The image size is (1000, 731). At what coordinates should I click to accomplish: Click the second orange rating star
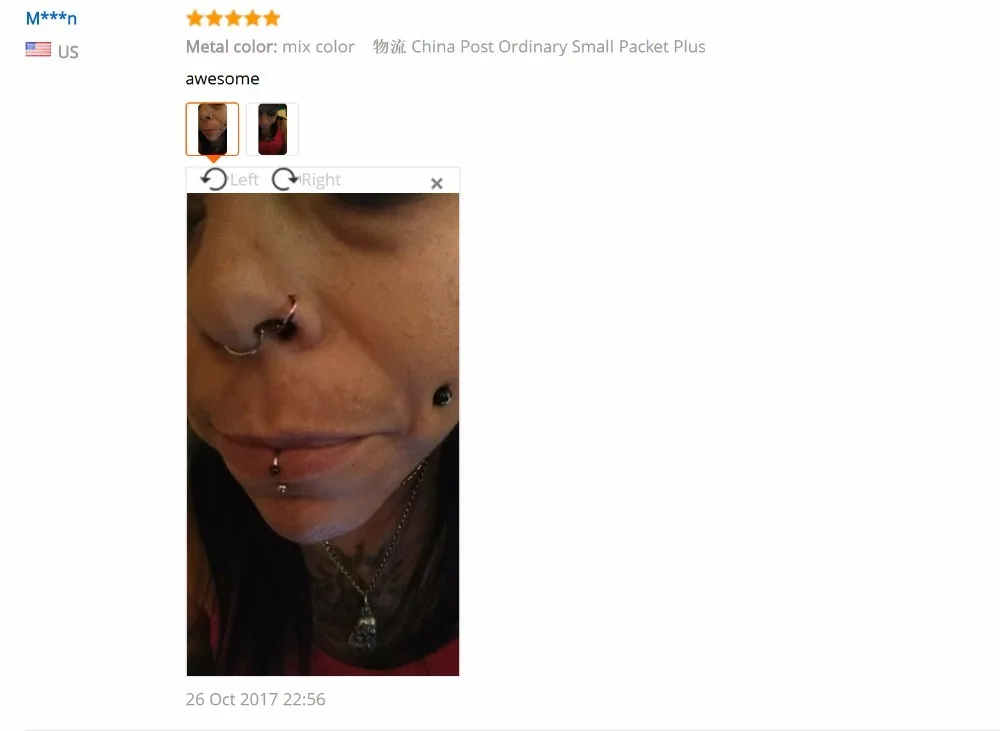click(214, 18)
